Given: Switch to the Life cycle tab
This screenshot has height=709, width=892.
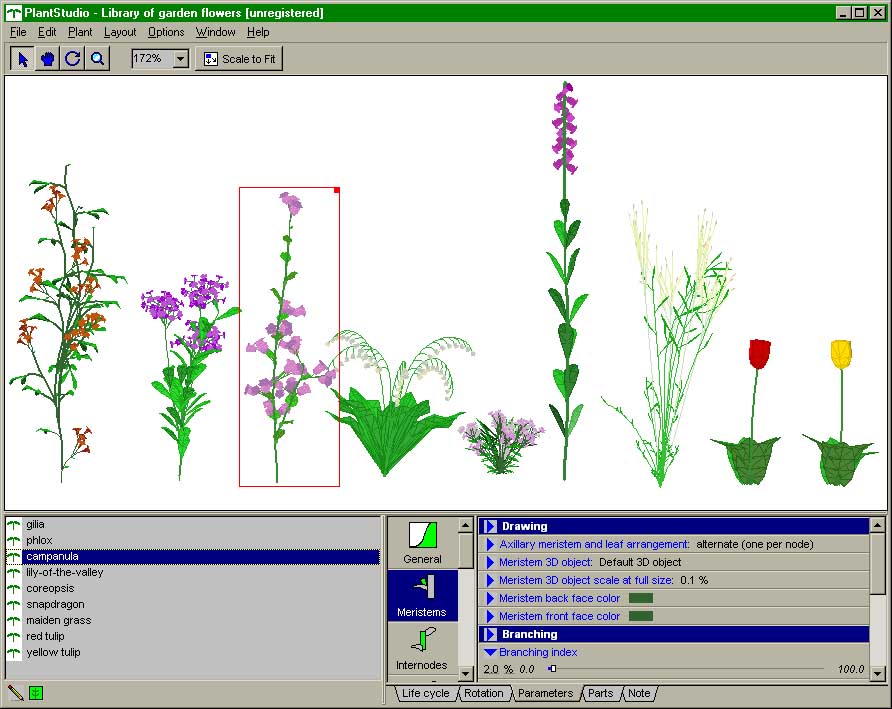Looking at the screenshot, I should tap(426, 693).
